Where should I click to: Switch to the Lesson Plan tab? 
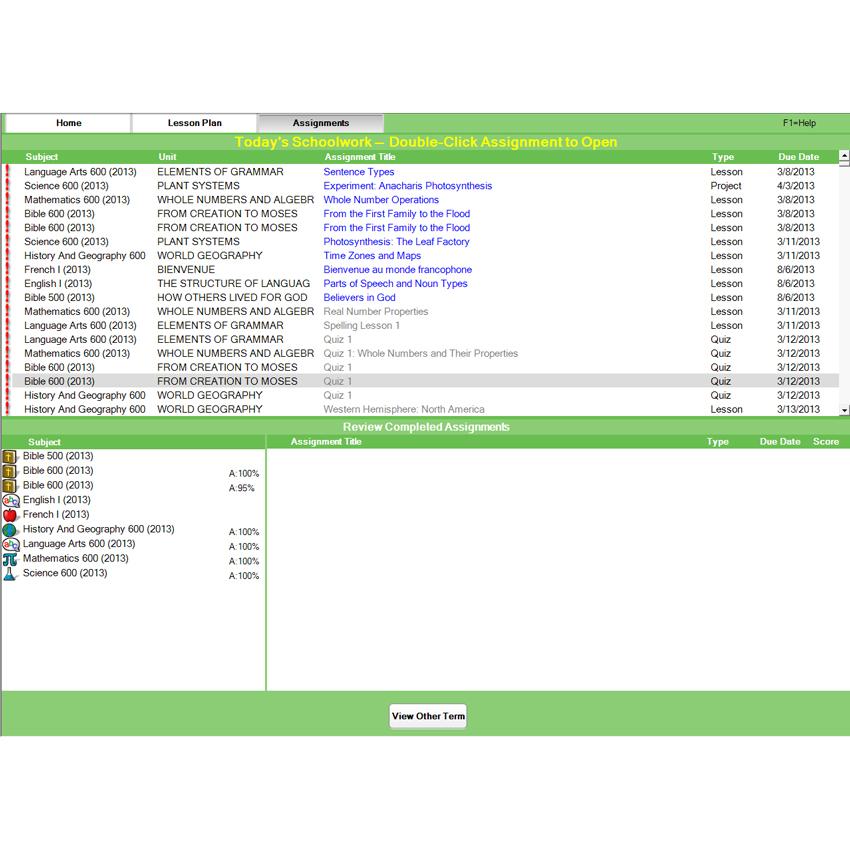(x=195, y=123)
